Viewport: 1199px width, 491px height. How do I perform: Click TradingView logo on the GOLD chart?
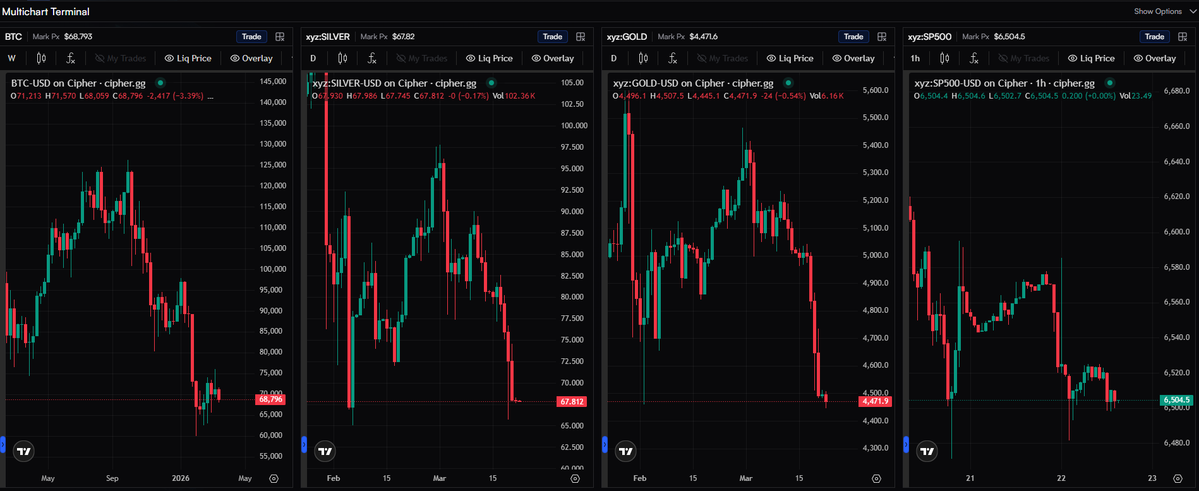(x=626, y=450)
